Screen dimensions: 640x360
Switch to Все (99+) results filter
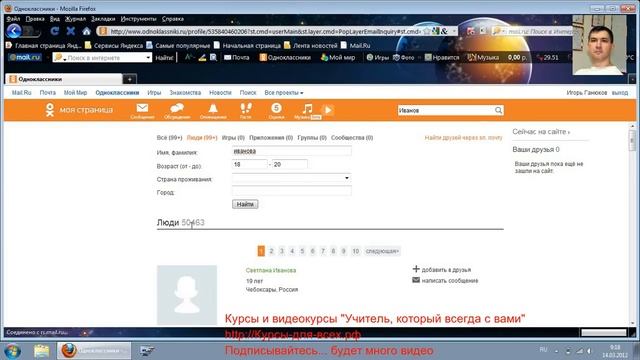(169, 138)
